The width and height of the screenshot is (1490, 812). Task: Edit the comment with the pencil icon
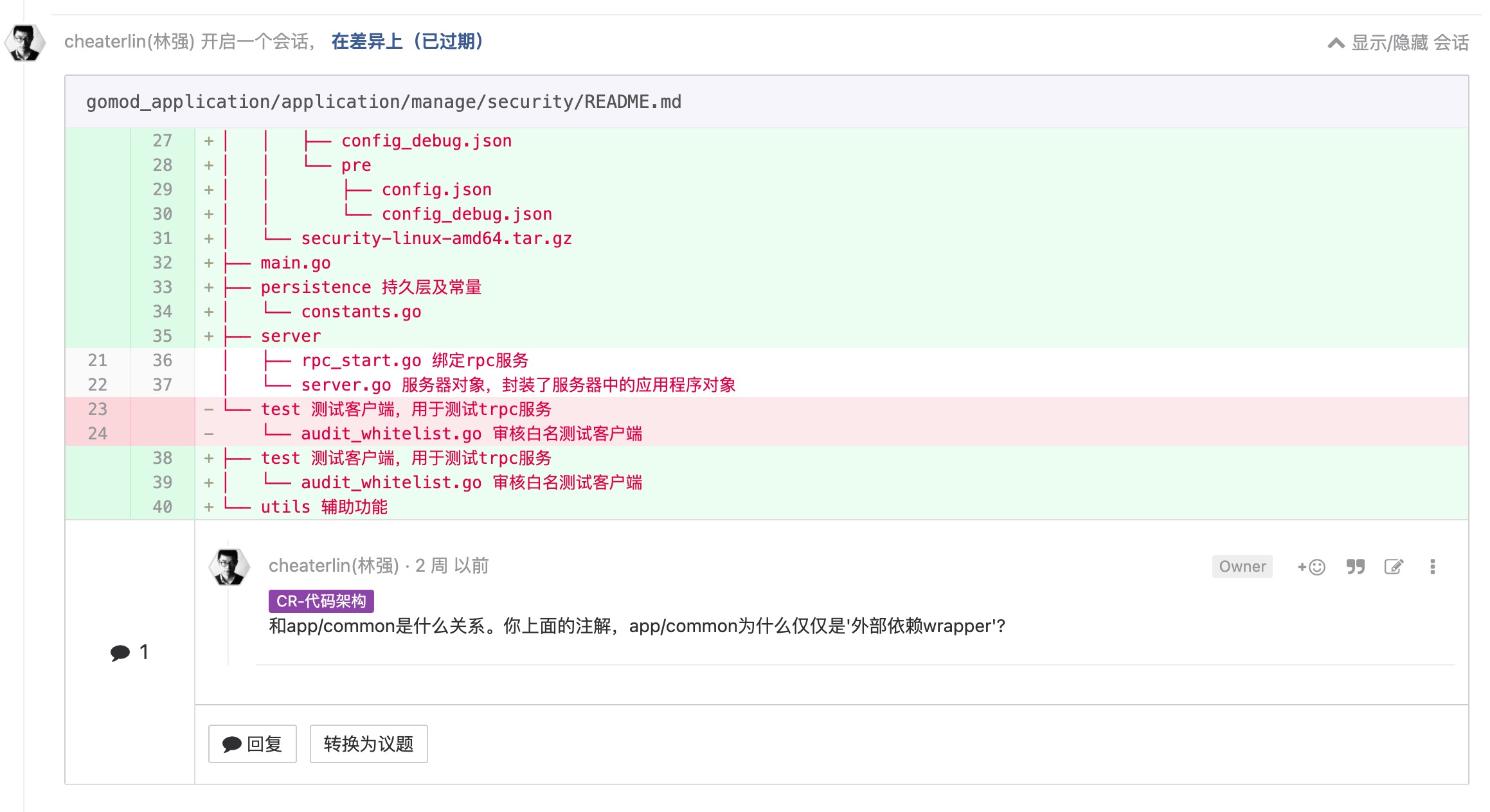[x=1394, y=567]
